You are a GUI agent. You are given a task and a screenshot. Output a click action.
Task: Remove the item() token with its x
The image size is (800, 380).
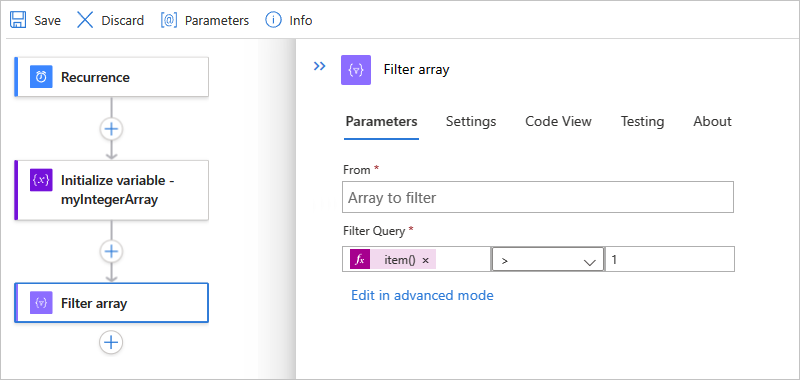pos(426,260)
